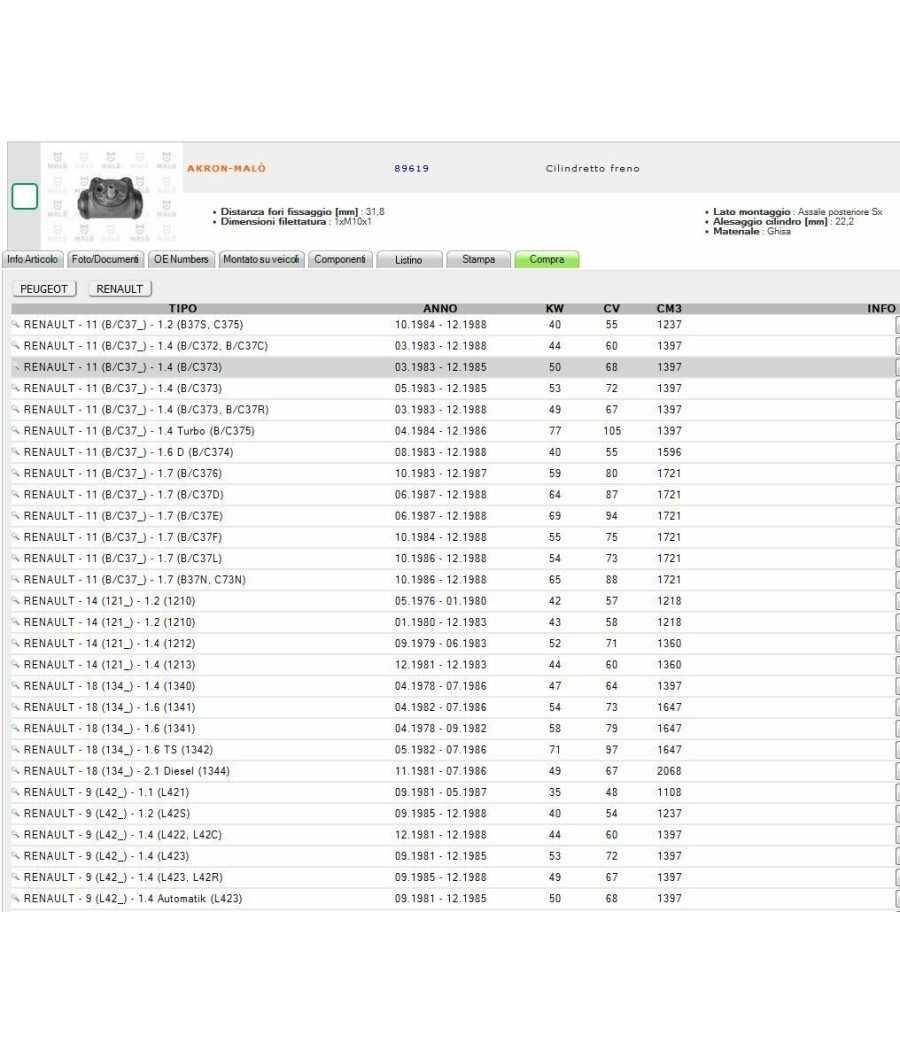Click the 1596 CM3 value
The height and width of the screenshot is (1050, 900).
point(669,452)
